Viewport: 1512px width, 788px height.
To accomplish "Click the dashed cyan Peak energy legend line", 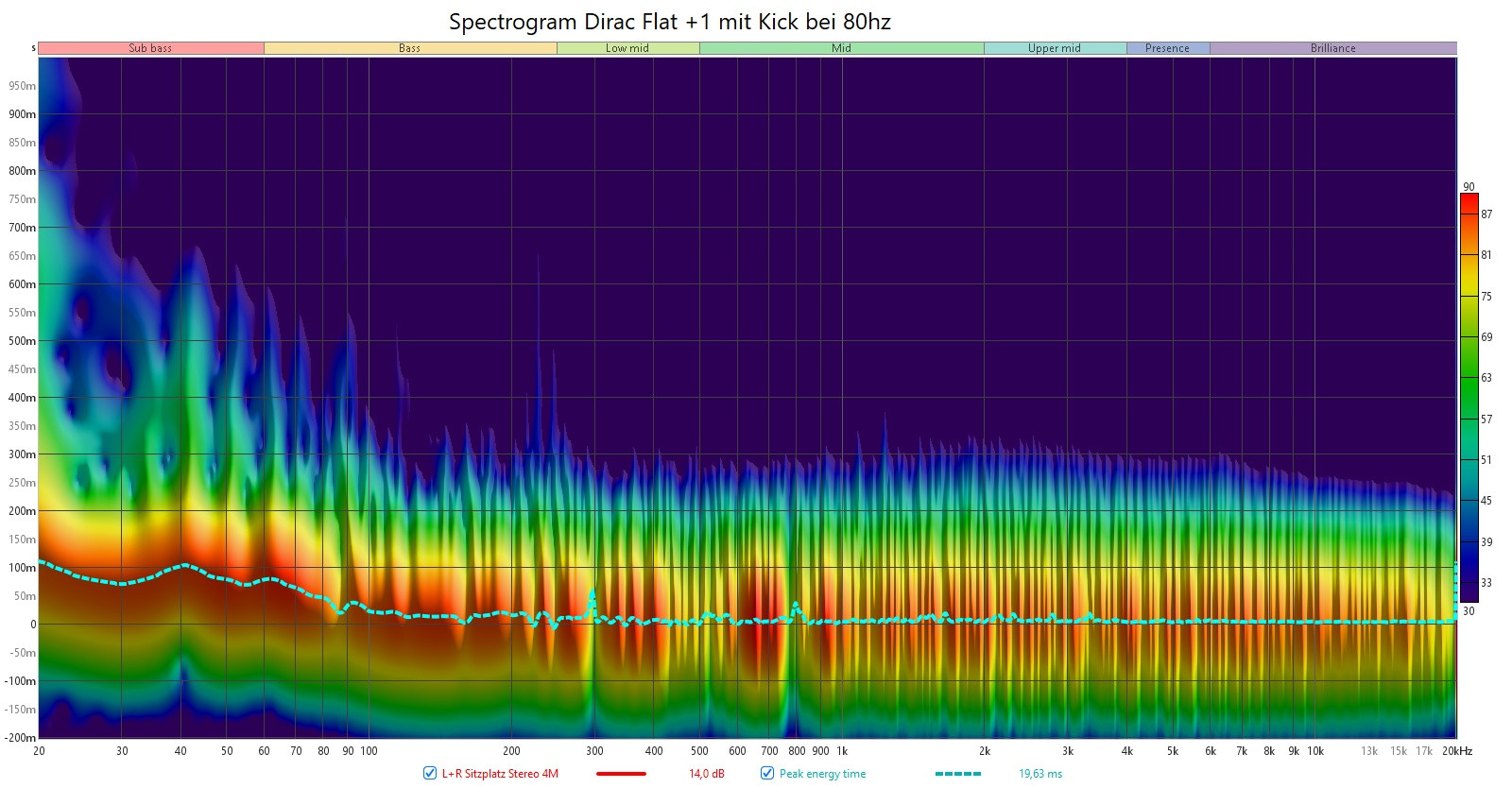I will pyautogui.click(x=958, y=774).
